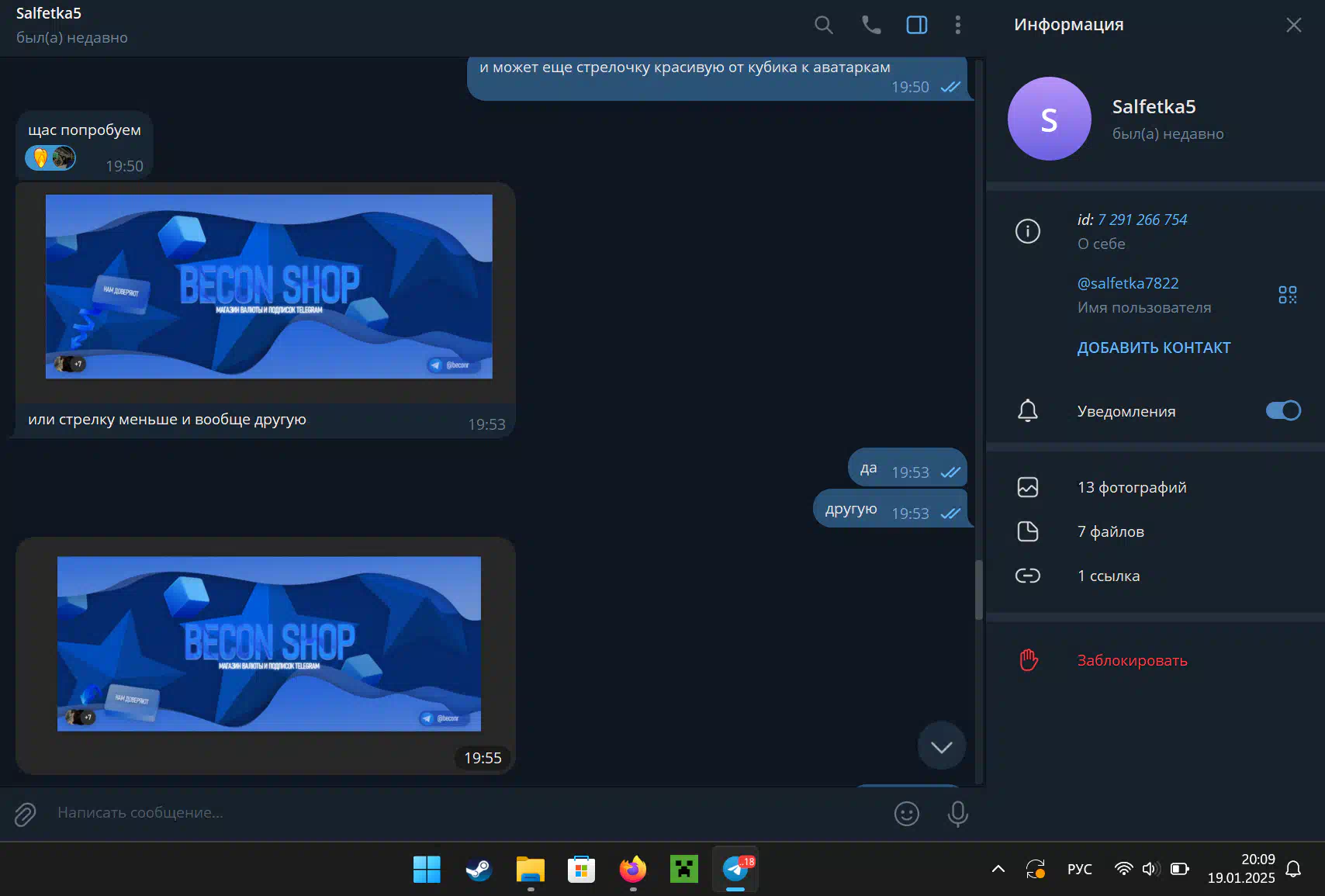1325x896 pixels.
Task: Click the @salfetka7822 username
Action: (x=1128, y=283)
